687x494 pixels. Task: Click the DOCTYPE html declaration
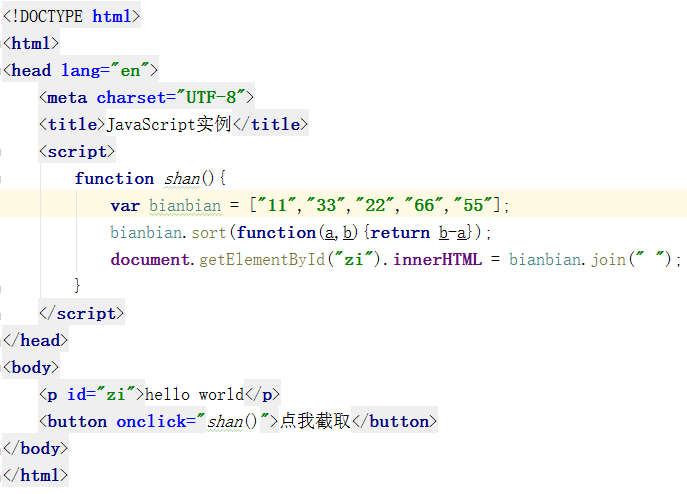point(72,17)
